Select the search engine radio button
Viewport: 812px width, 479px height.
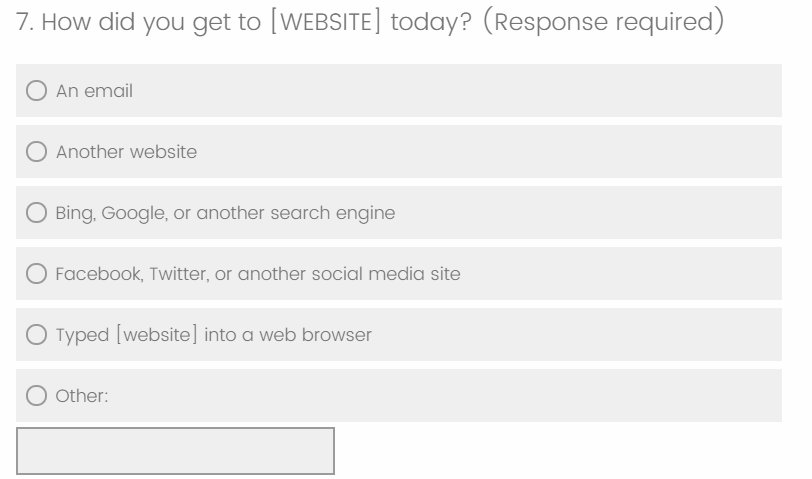[x=36, y=213]
